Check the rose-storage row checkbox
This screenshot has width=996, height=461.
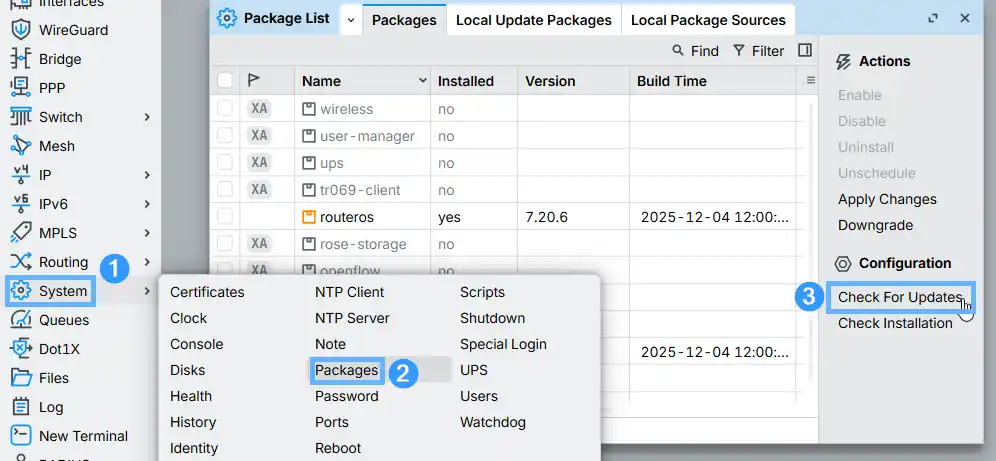[x=225, y=243]
